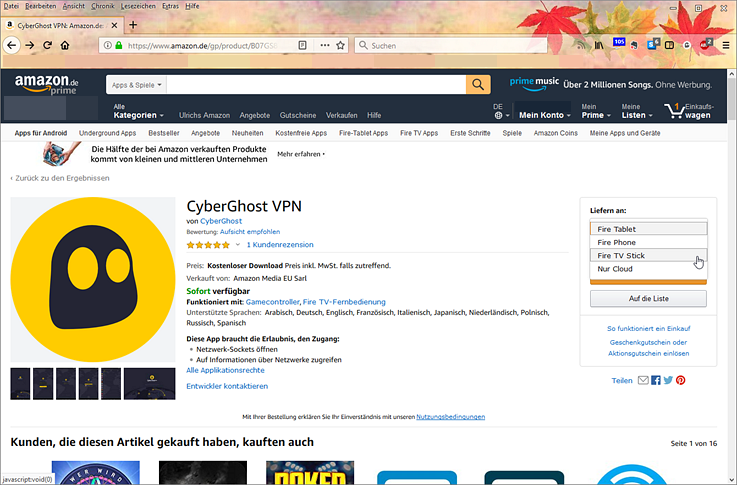The image size is (737, 485).
Task: Open the 1 Kundenrezension link
Action: 280,244
